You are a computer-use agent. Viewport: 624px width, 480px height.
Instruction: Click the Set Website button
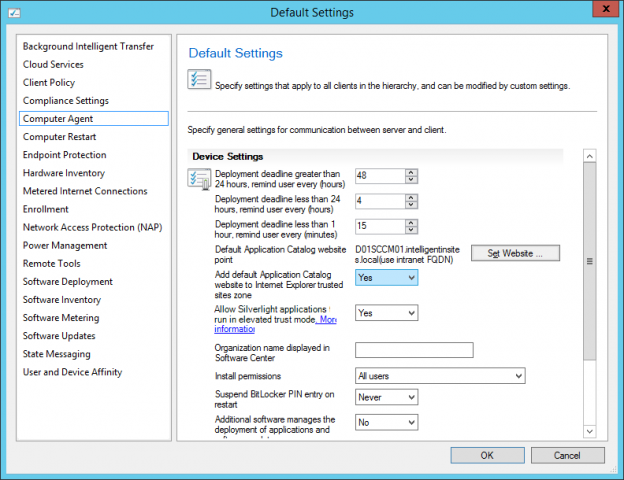point(515,253)
